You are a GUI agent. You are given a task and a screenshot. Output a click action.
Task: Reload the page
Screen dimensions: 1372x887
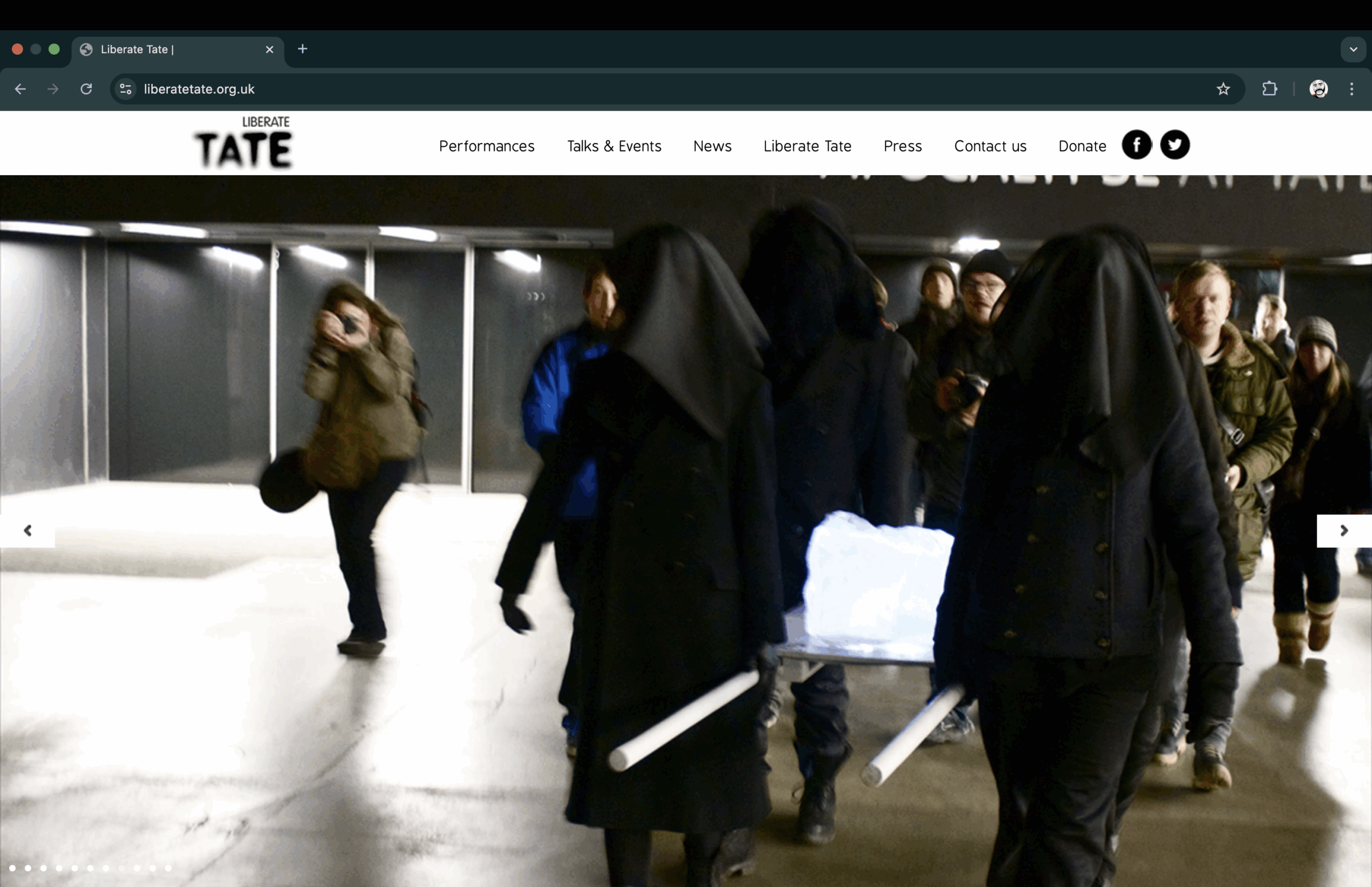(x=86, y=89)
